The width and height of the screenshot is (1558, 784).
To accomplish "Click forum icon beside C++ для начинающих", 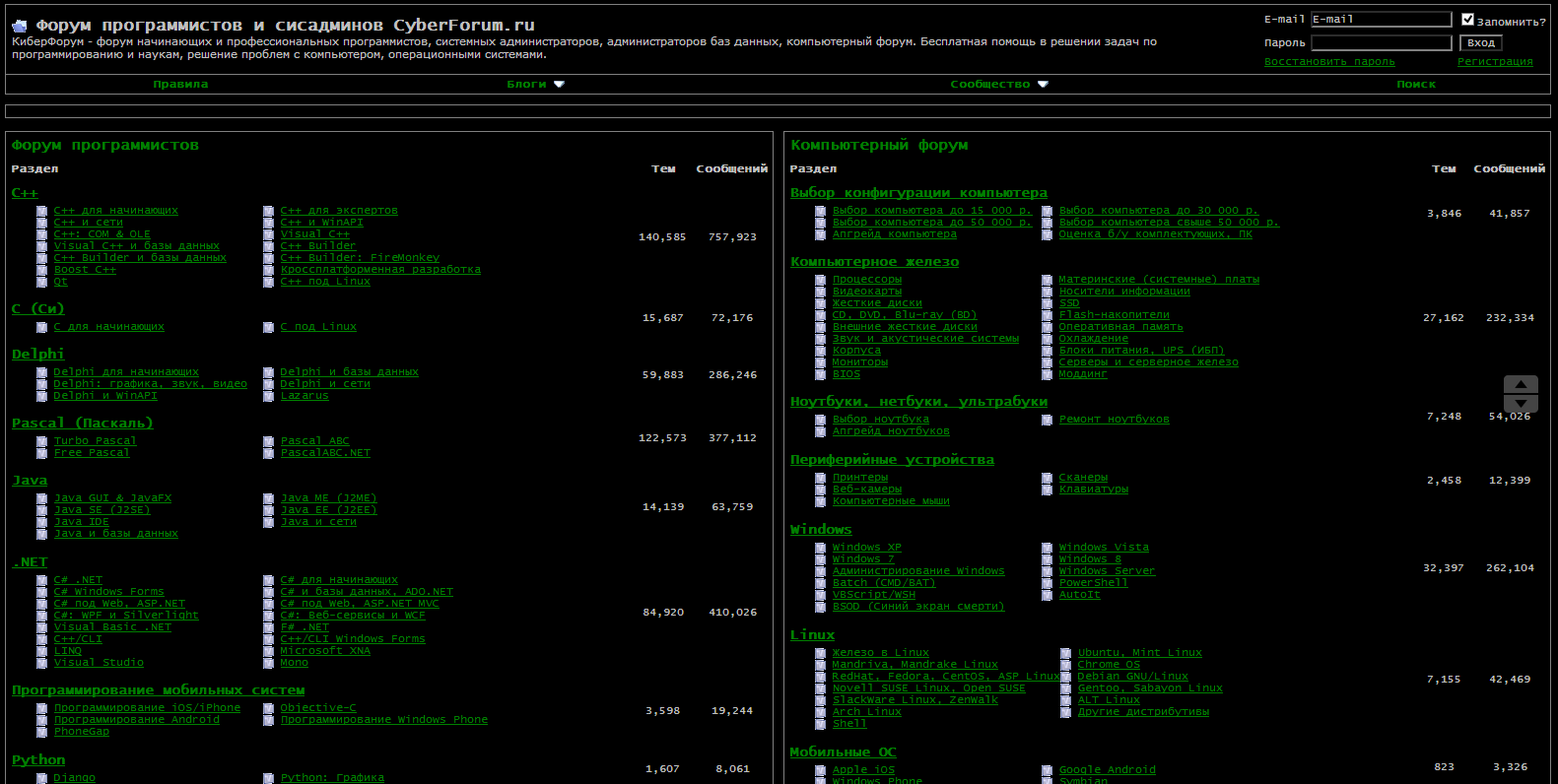I will click(42, 211).
